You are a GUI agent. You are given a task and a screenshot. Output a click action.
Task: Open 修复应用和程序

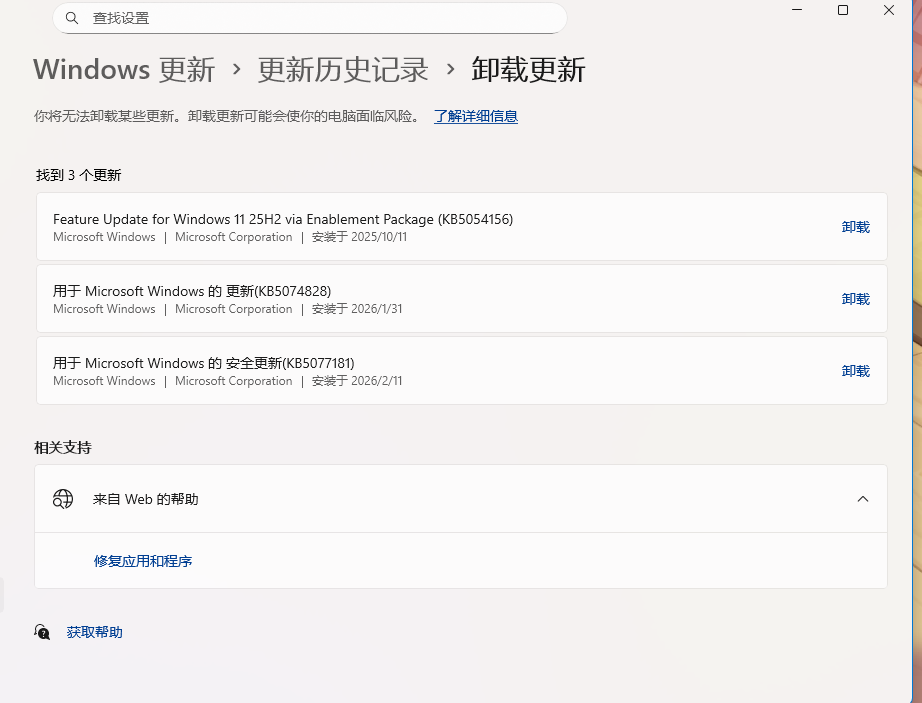[142, 561]
